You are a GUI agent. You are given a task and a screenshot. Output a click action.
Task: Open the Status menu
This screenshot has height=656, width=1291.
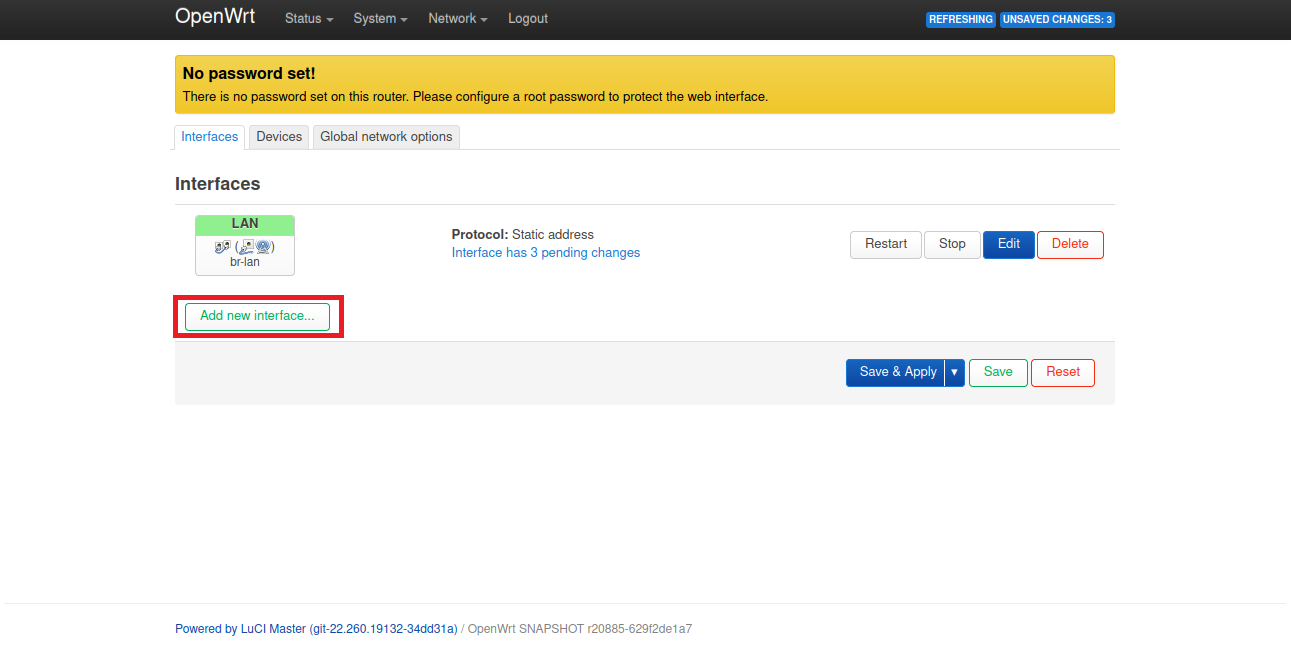tap(309, 18)
